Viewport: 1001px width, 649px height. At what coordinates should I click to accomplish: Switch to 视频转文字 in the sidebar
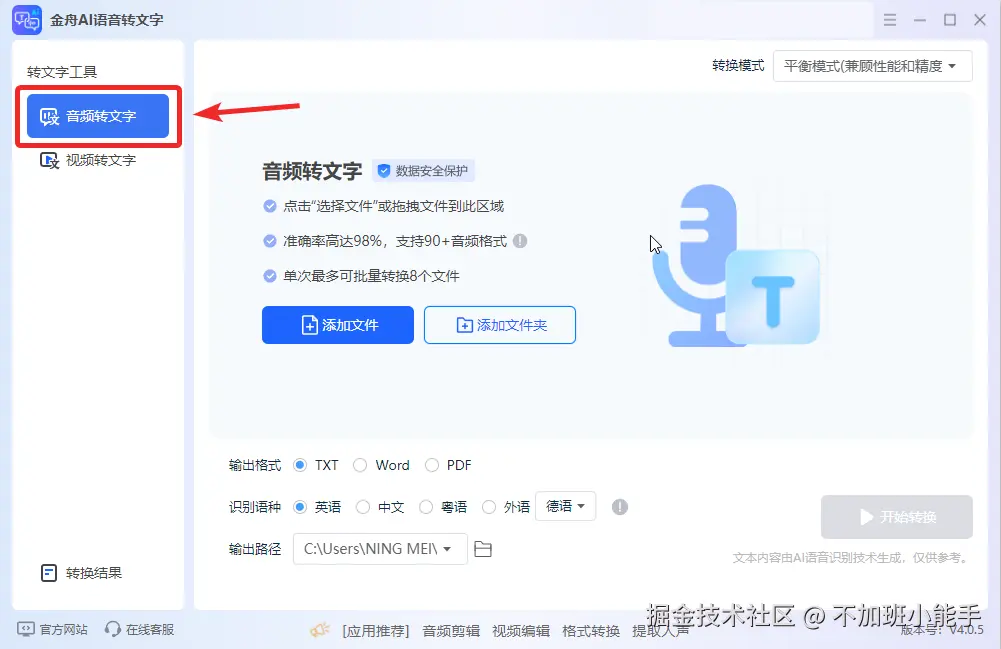[x=89, y=160]
